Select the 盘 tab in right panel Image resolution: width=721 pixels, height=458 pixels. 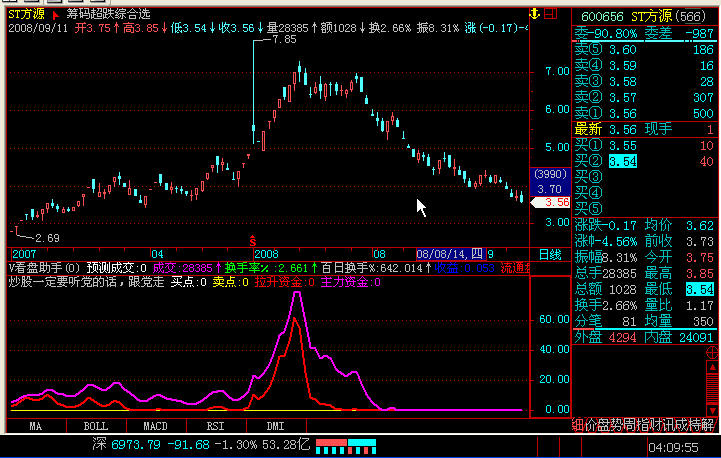[603, 425]
